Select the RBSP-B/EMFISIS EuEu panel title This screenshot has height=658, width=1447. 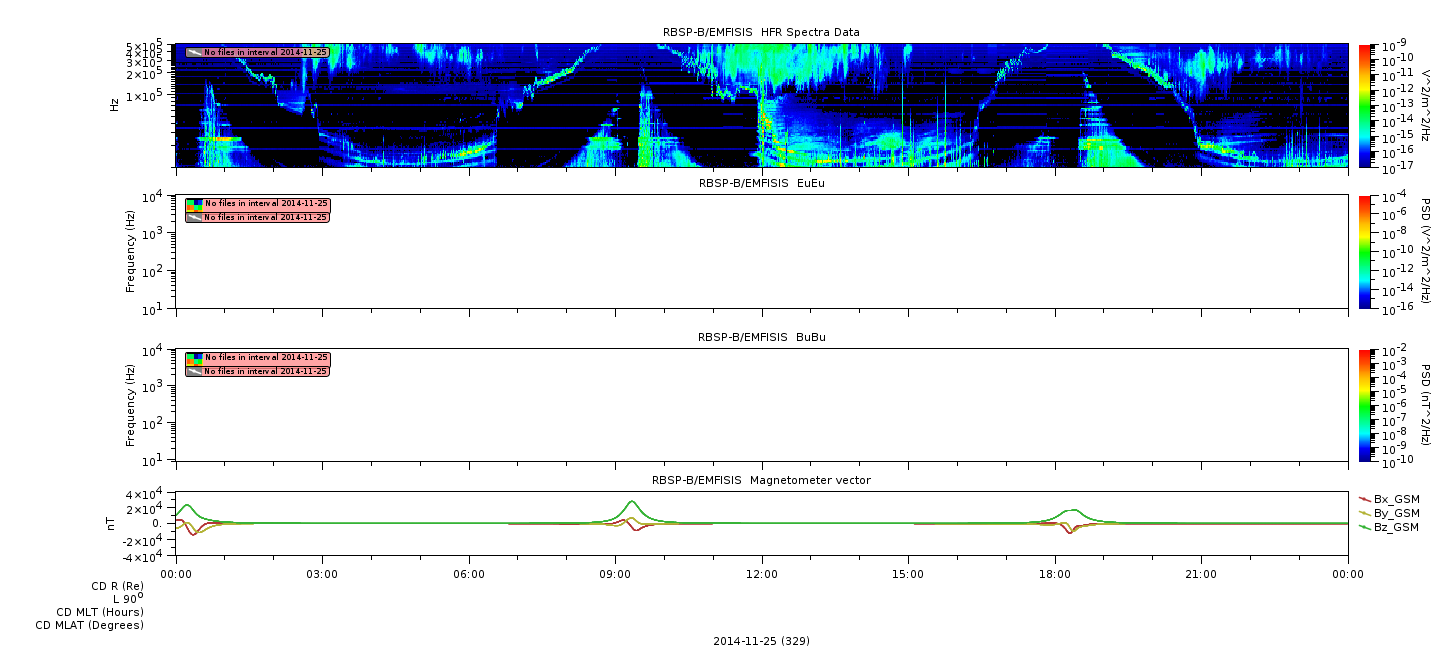pos(761,183)
